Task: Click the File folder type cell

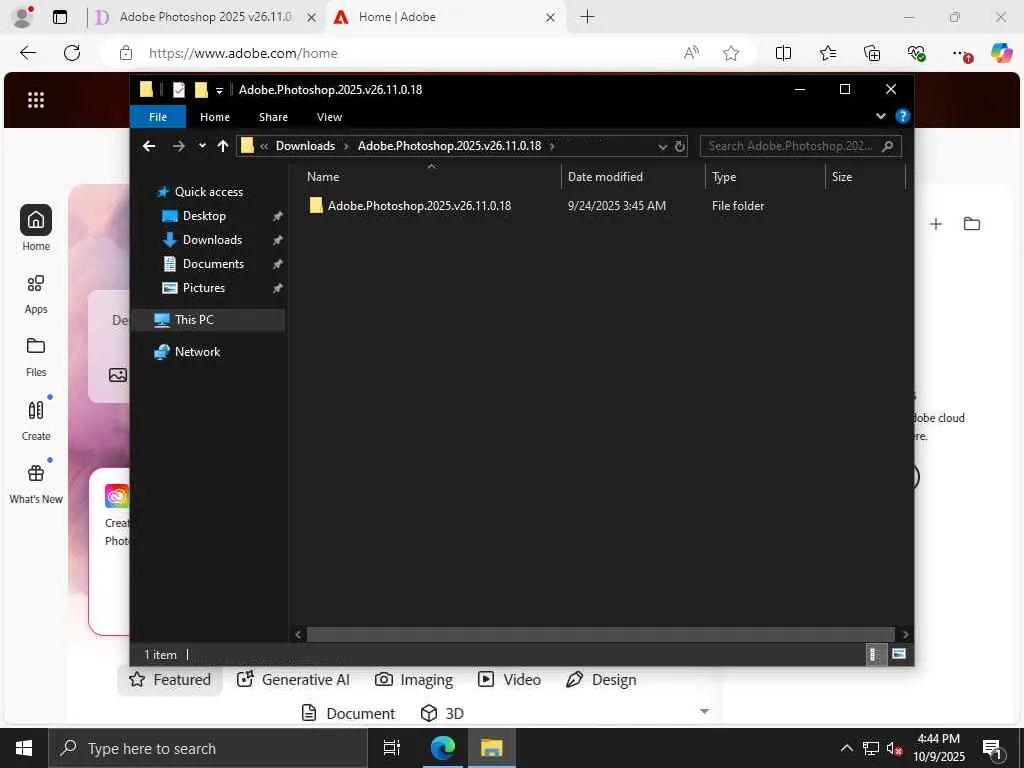Action: (738, 206)
